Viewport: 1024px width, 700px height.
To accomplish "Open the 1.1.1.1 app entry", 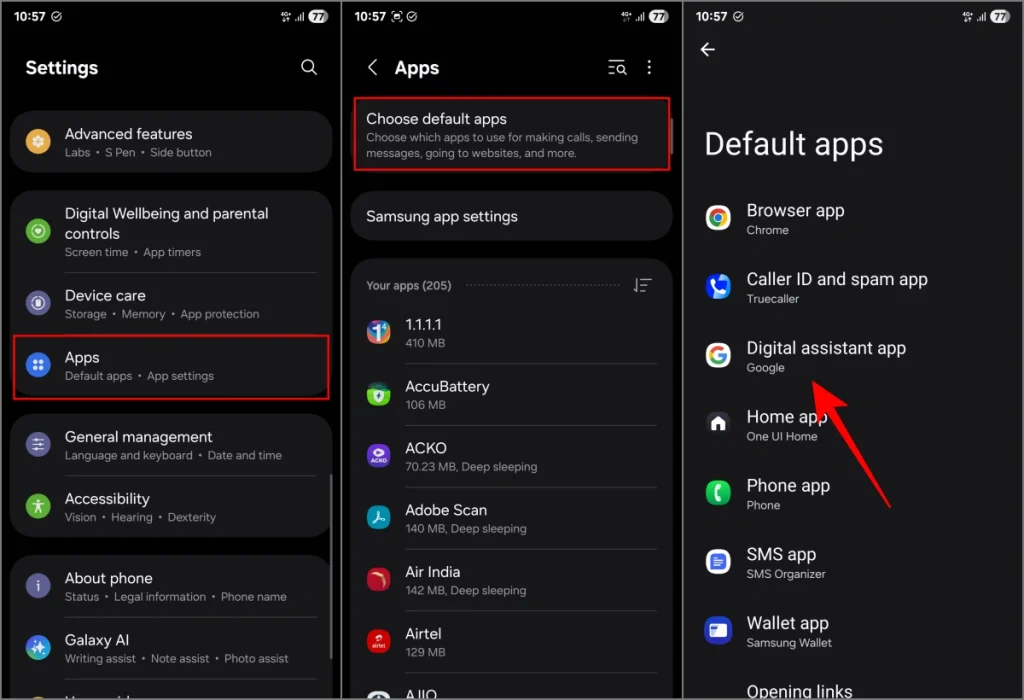I will tap(512, 333).
